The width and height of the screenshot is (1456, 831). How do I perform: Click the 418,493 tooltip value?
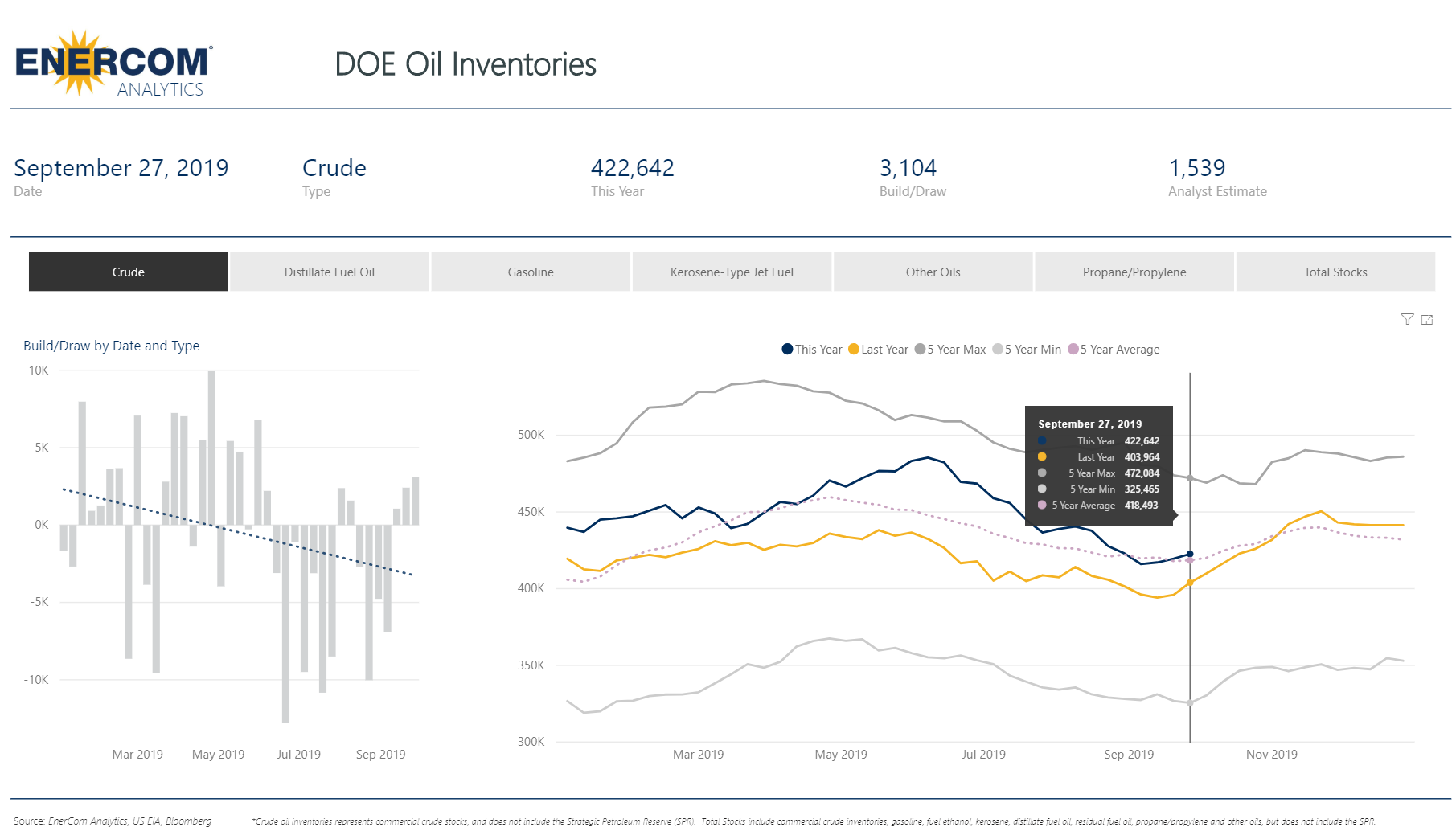coord(1142,506)
